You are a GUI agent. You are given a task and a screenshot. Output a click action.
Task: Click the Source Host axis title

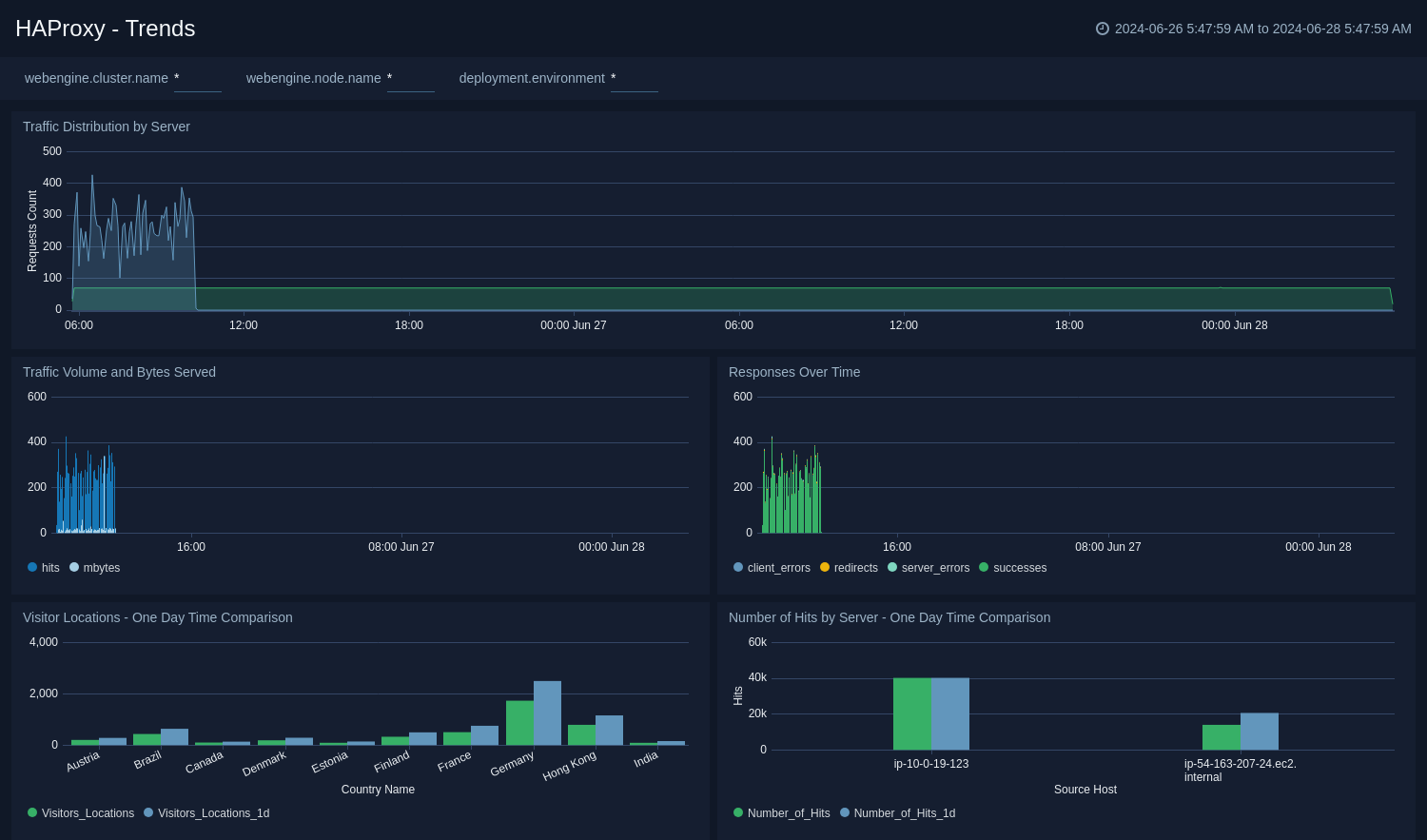point(1085,790)
